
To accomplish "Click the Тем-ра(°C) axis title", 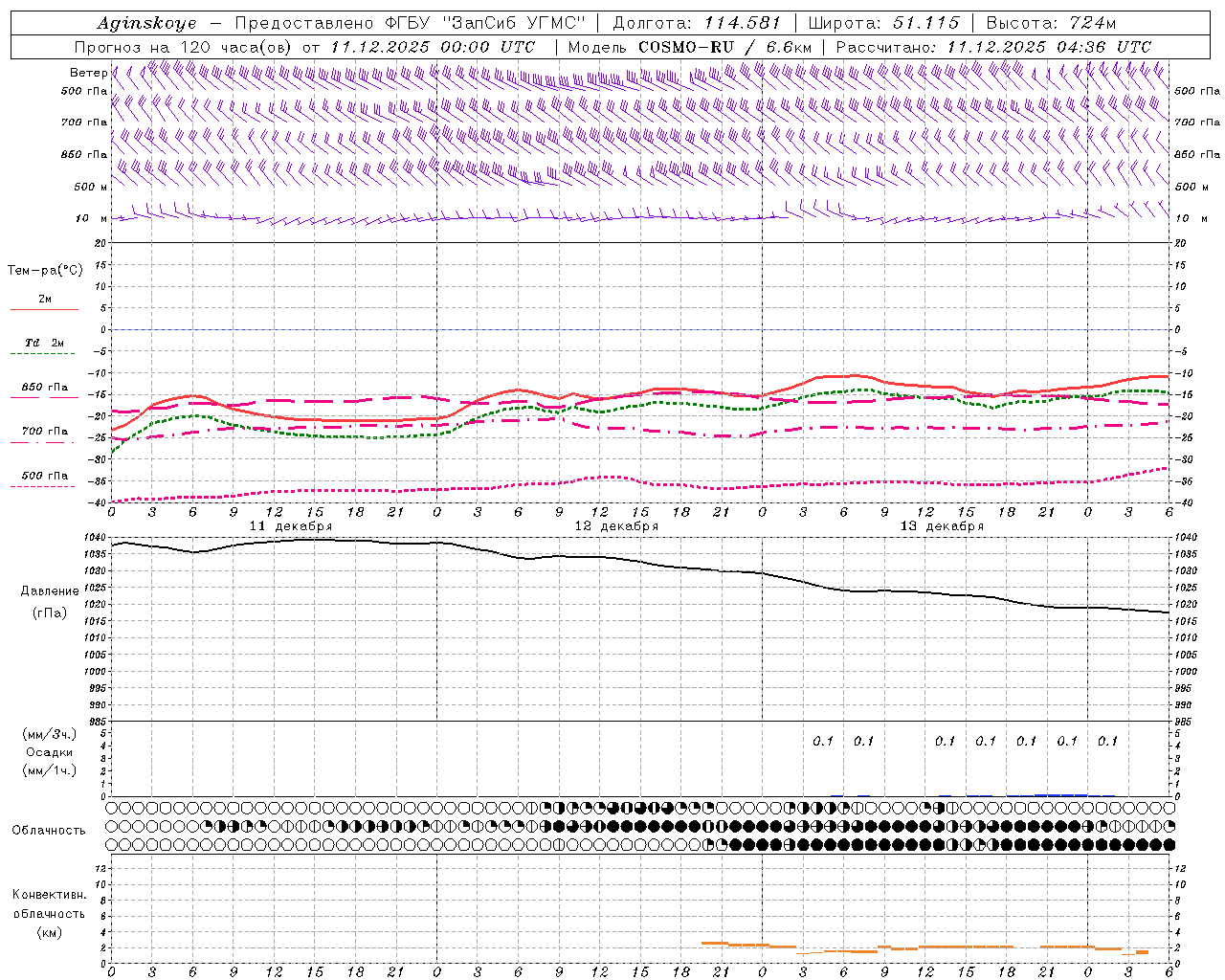I will click(45, 271).
